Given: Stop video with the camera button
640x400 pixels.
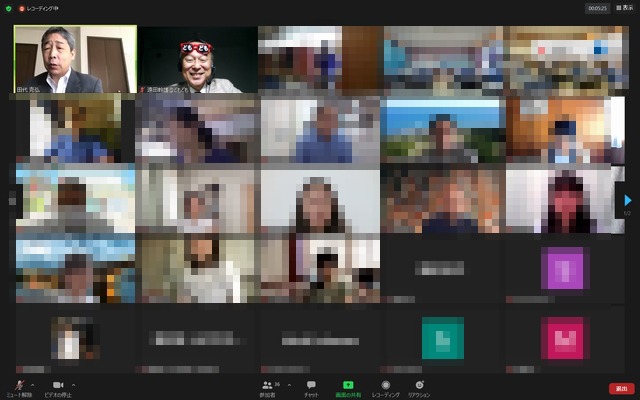Looking at the screenshot, I should pos(58,386).
